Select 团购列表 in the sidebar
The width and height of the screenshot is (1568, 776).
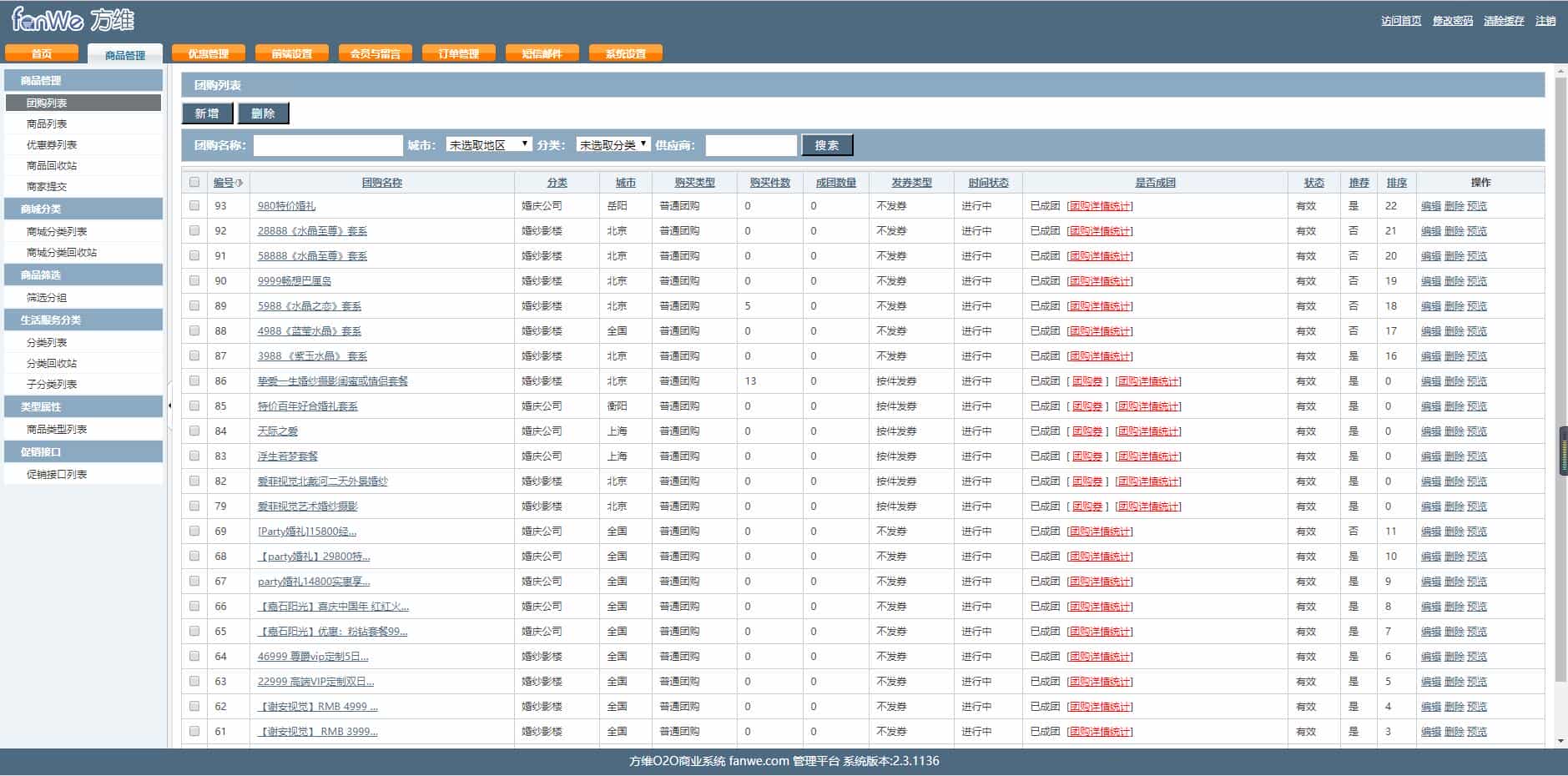click(x=83, y=103)
